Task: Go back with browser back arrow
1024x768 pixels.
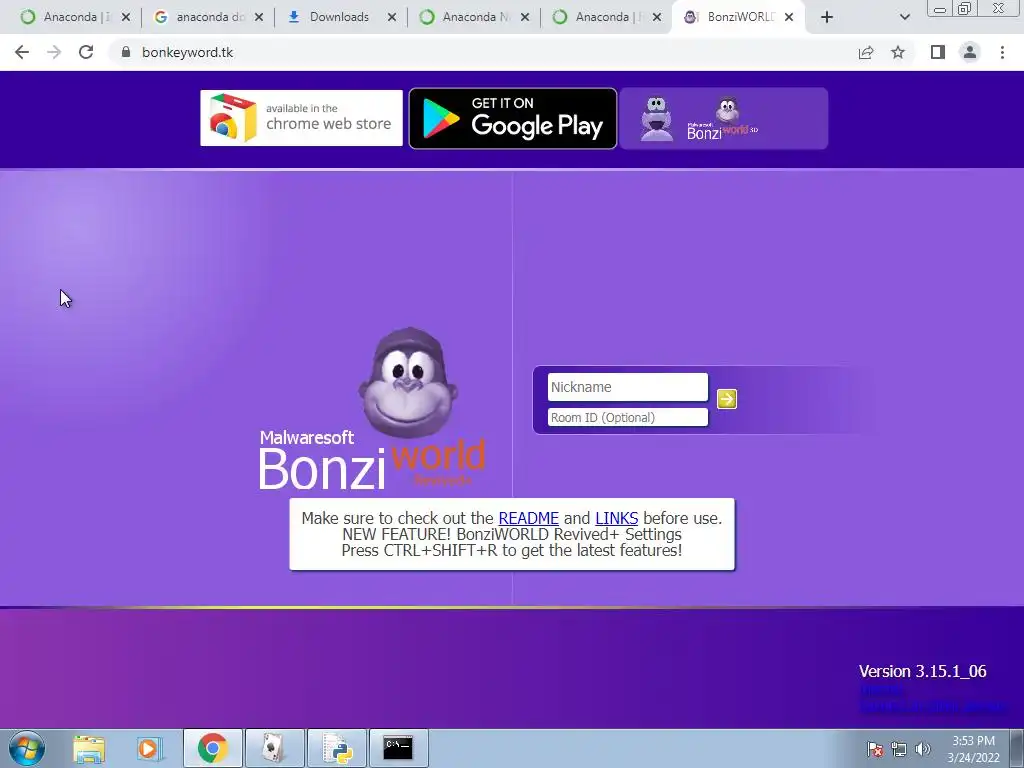Action: [x=22, y=52]
